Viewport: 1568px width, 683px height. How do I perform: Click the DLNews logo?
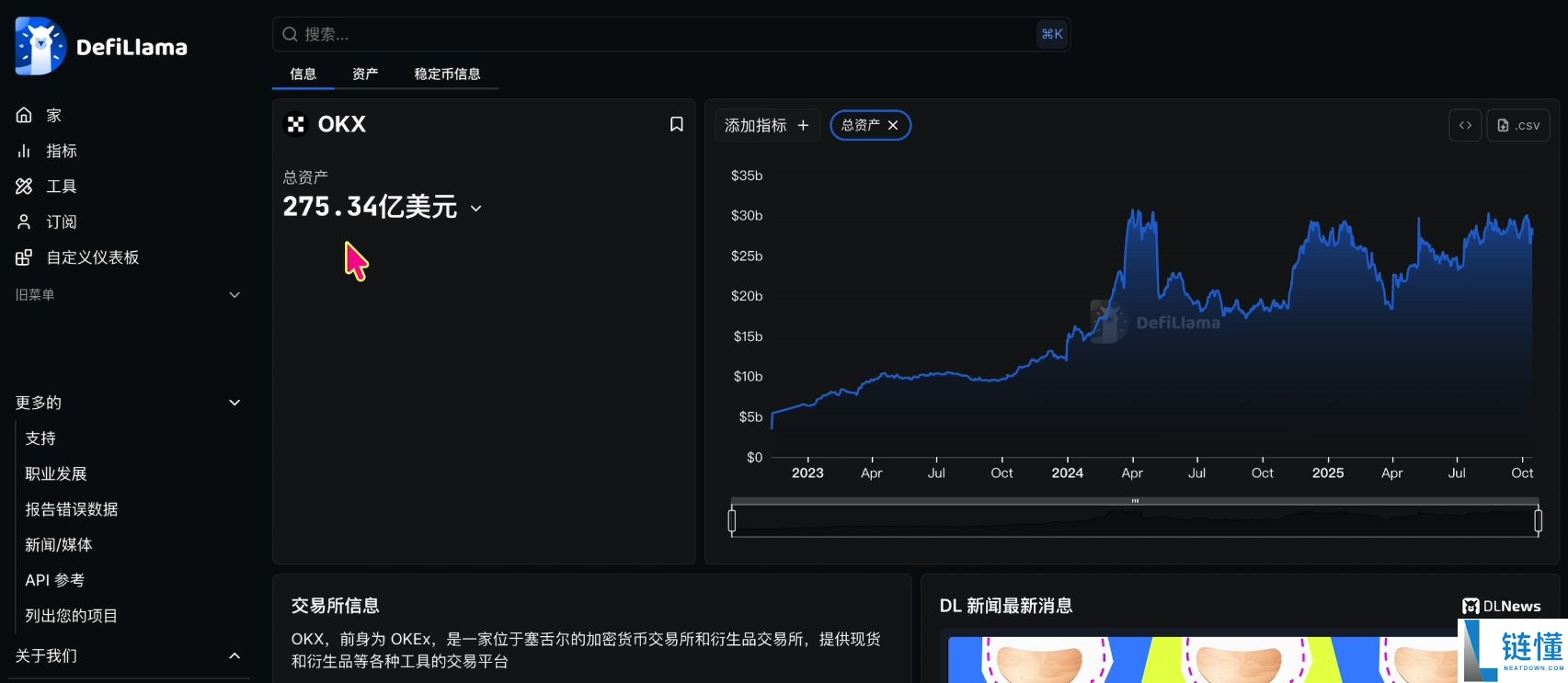[x=1501, y=606]
